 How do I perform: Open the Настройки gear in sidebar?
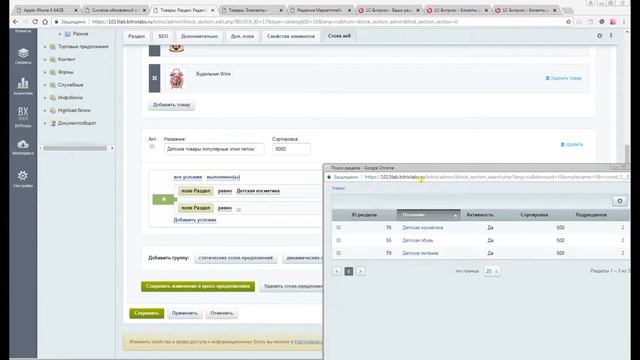pyautogui.click(x=23, y=178)
